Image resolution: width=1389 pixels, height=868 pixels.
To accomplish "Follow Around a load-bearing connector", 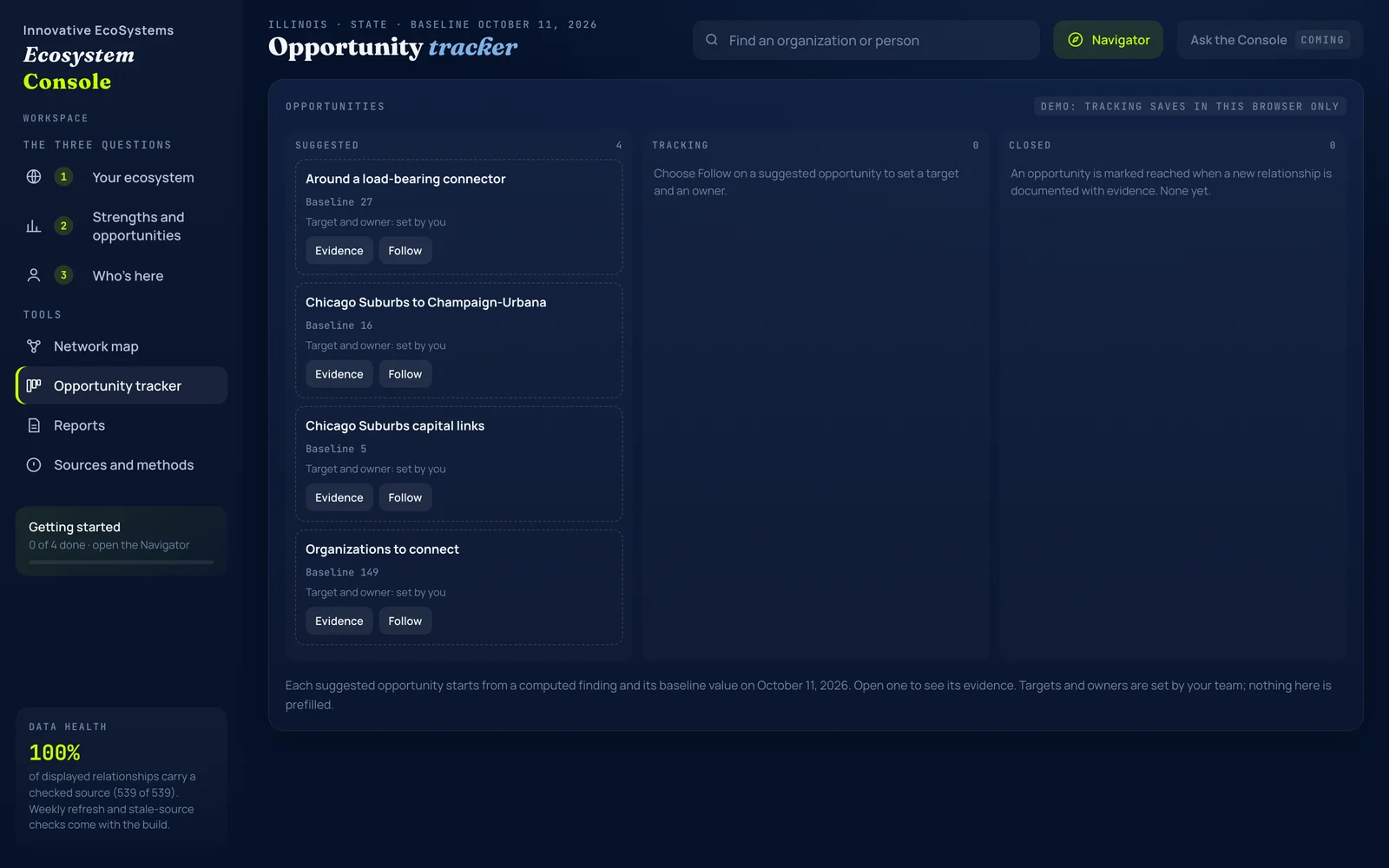I will [x=405, y=251].
